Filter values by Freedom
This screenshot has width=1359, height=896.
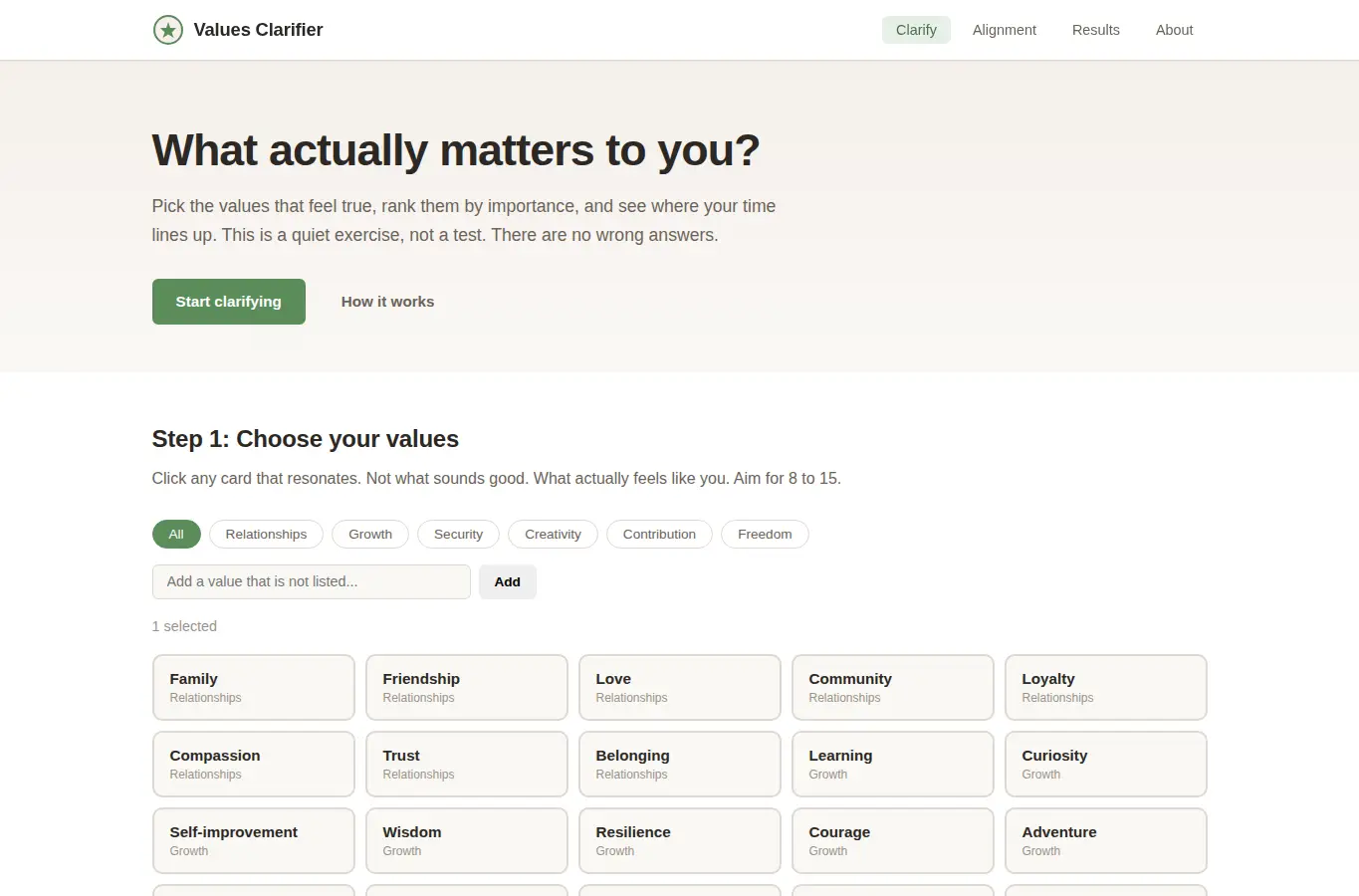(x=765, y=535)
